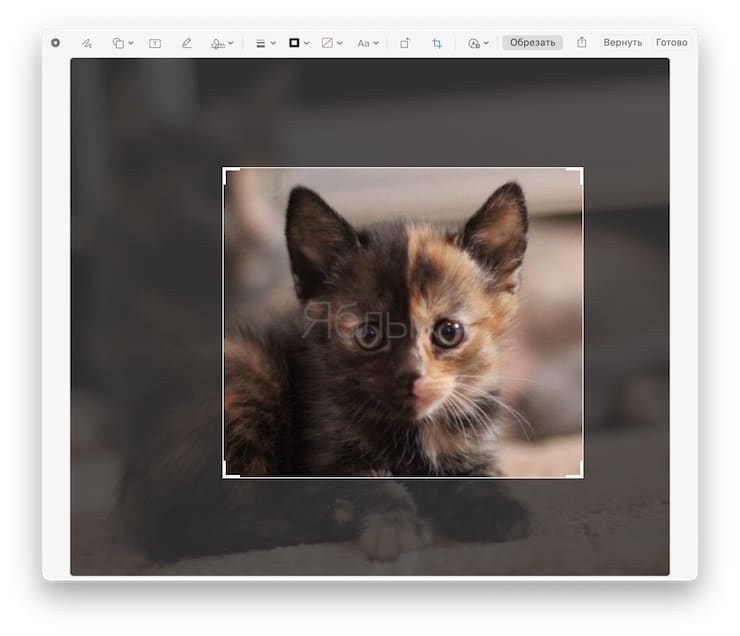Select the Sketch freehand drawing tool

[86, 43]
